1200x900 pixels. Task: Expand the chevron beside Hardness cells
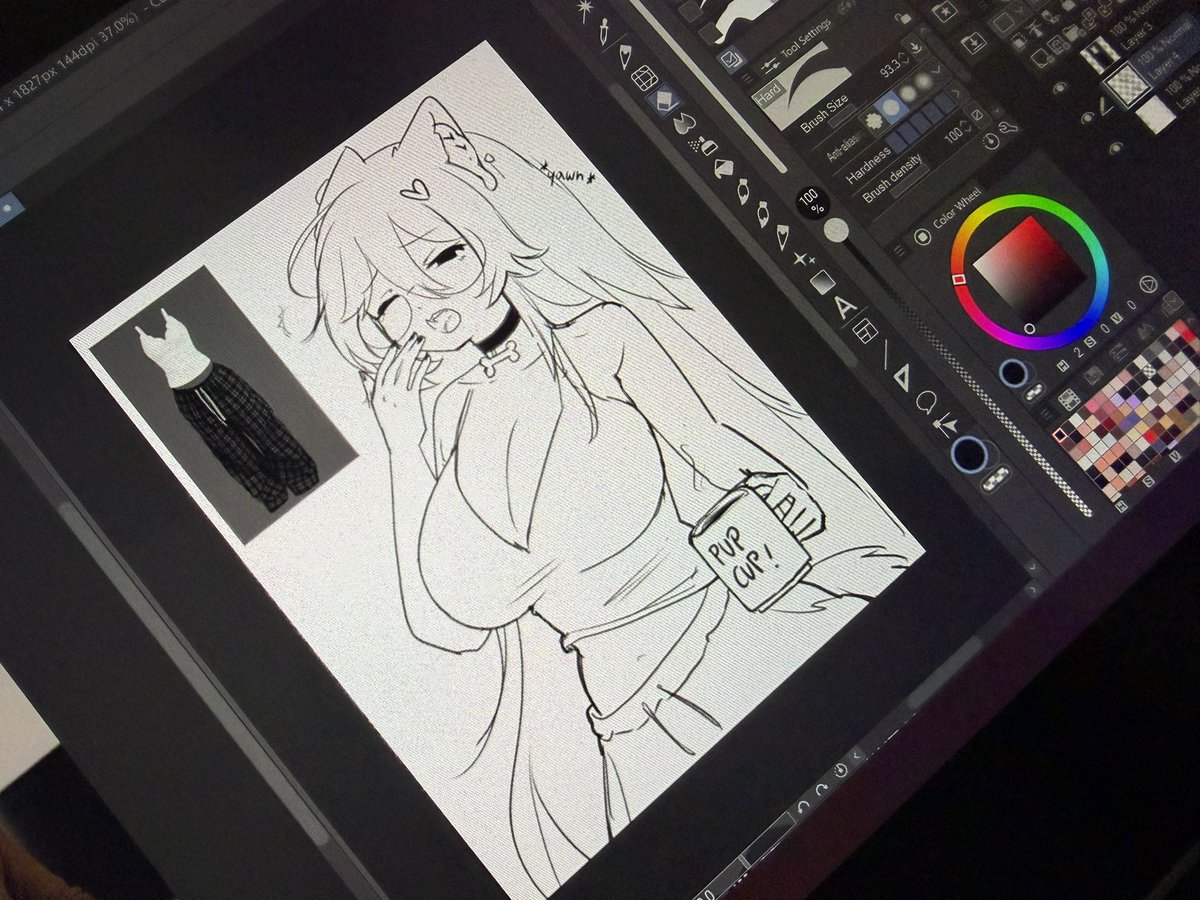click(957, 93)
